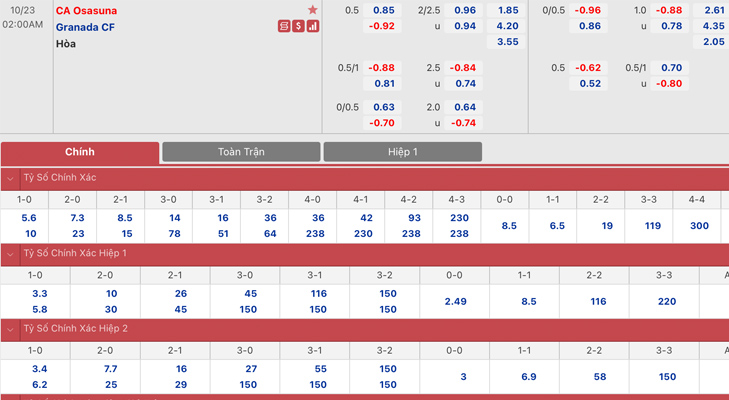Open the Granada CF team link

tap(85, 27)
